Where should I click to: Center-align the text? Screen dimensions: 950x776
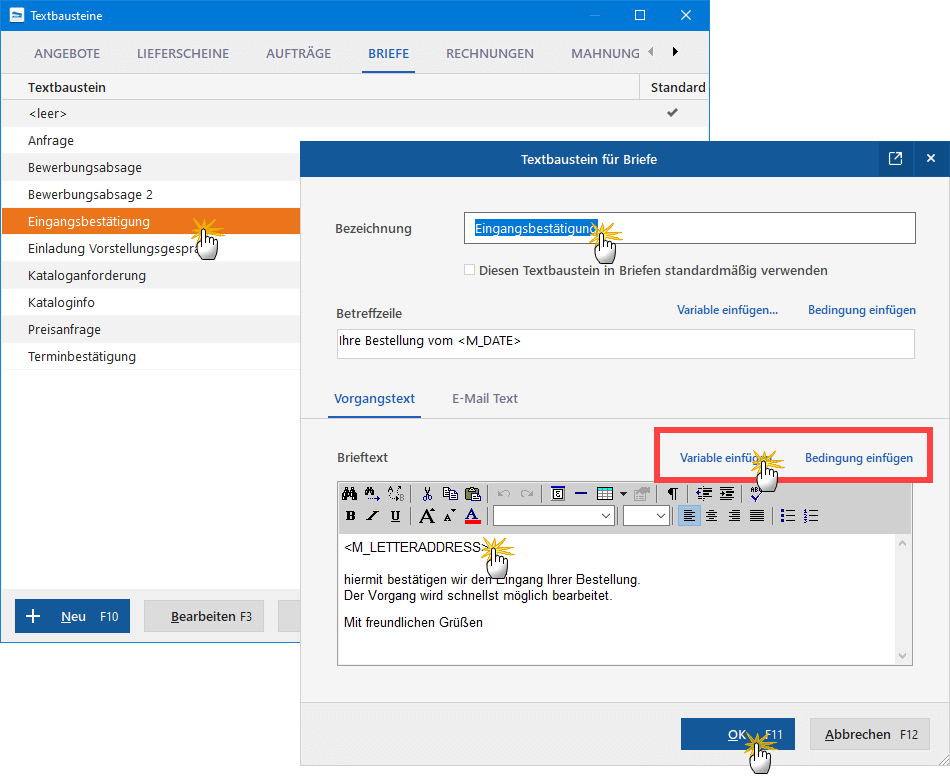[712, 516]
